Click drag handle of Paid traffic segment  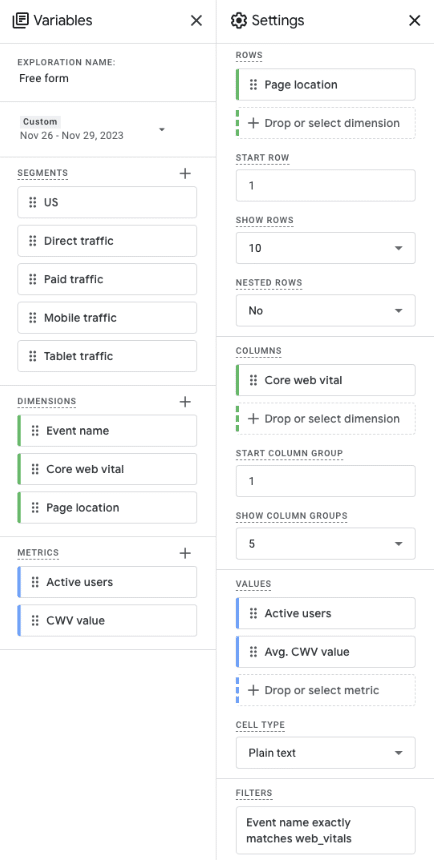click(x=33, y=279)
